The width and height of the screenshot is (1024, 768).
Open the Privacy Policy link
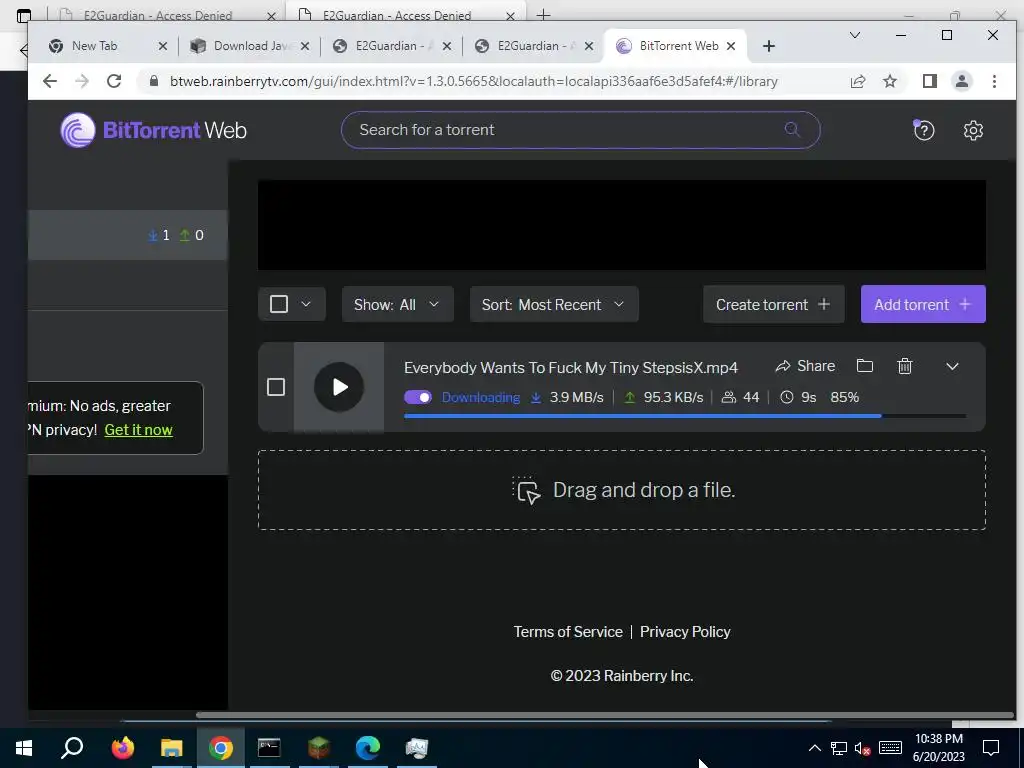685,632
